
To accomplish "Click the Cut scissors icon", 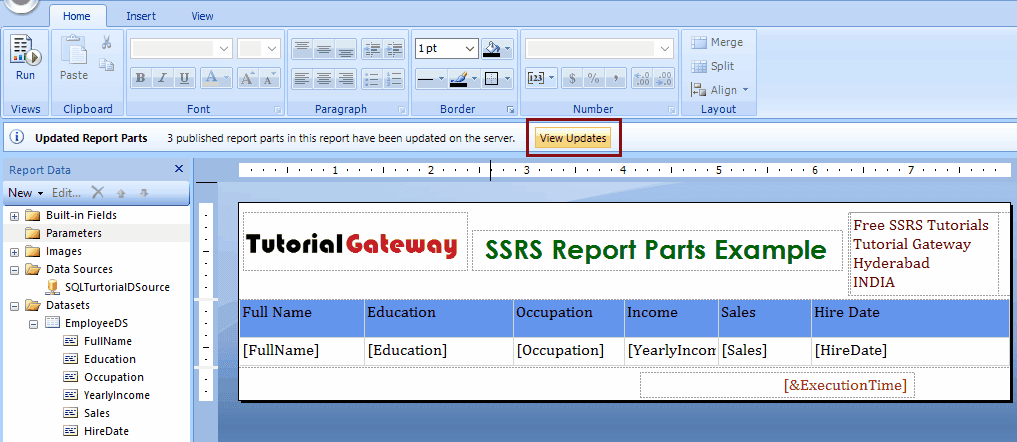I will point(107,43).
